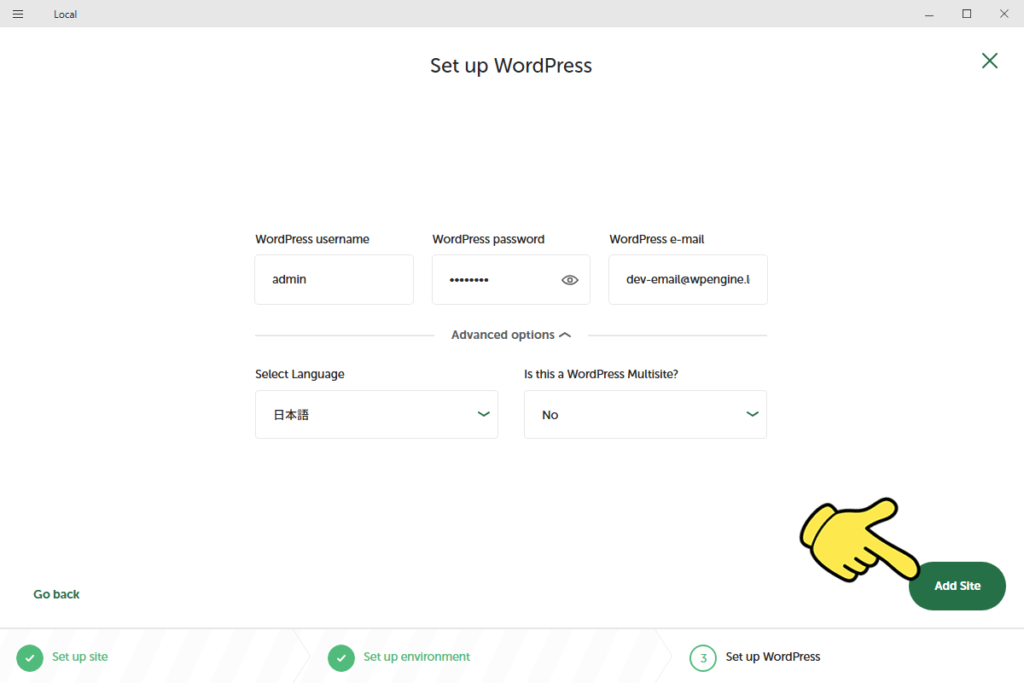Click the step 3 circle icon
The height and width of the screenshot is (683, 1024).
tap(703, 658)
